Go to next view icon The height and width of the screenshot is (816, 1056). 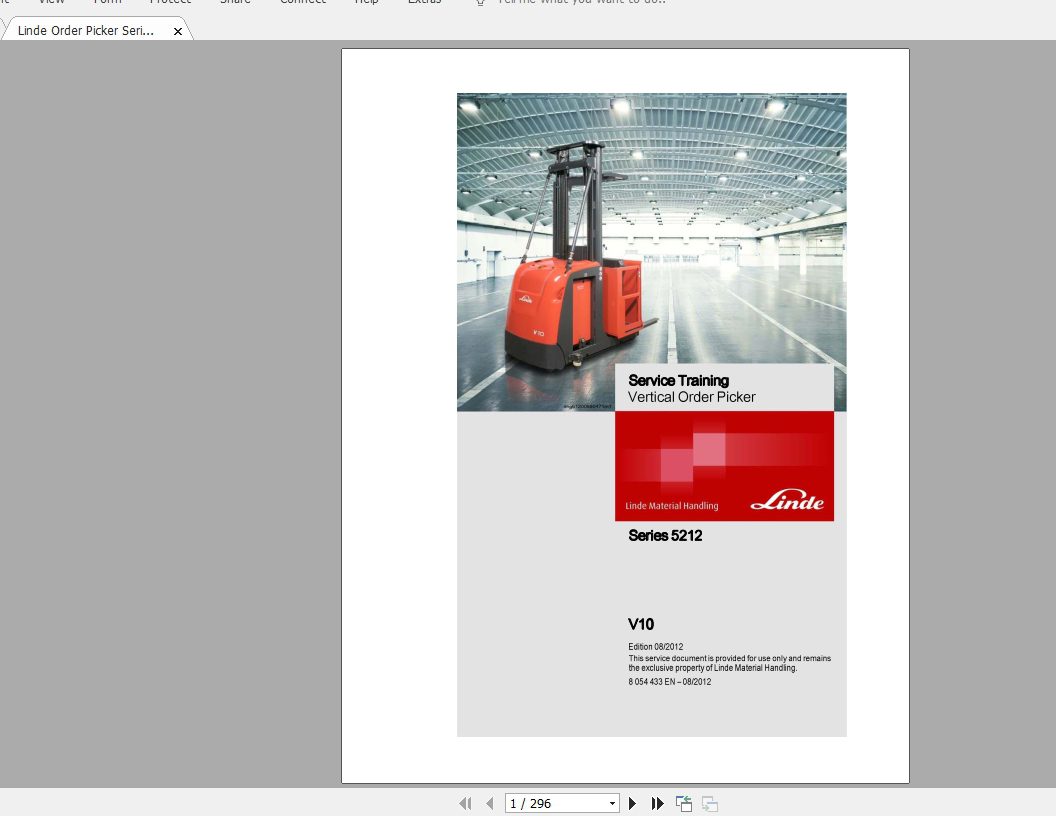(x=710, y=803)
